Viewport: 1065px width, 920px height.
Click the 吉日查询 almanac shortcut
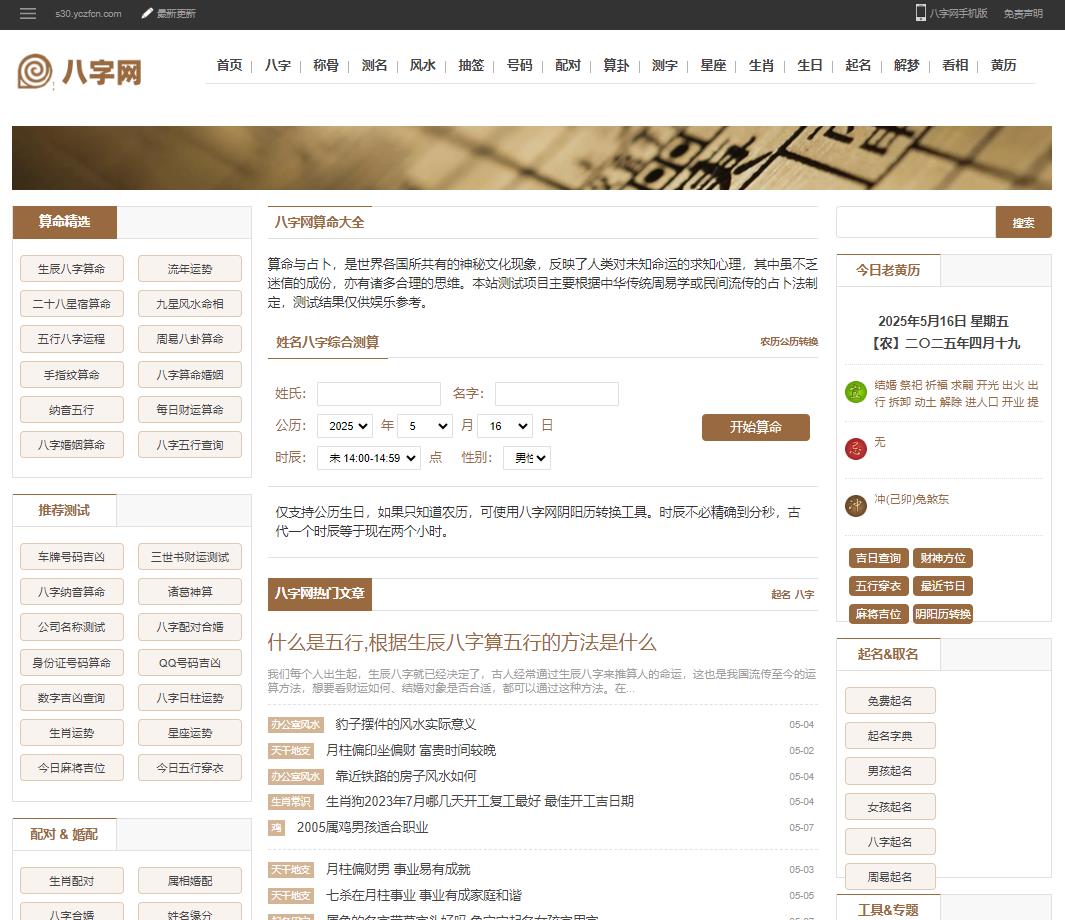click(x=878, y=558)
